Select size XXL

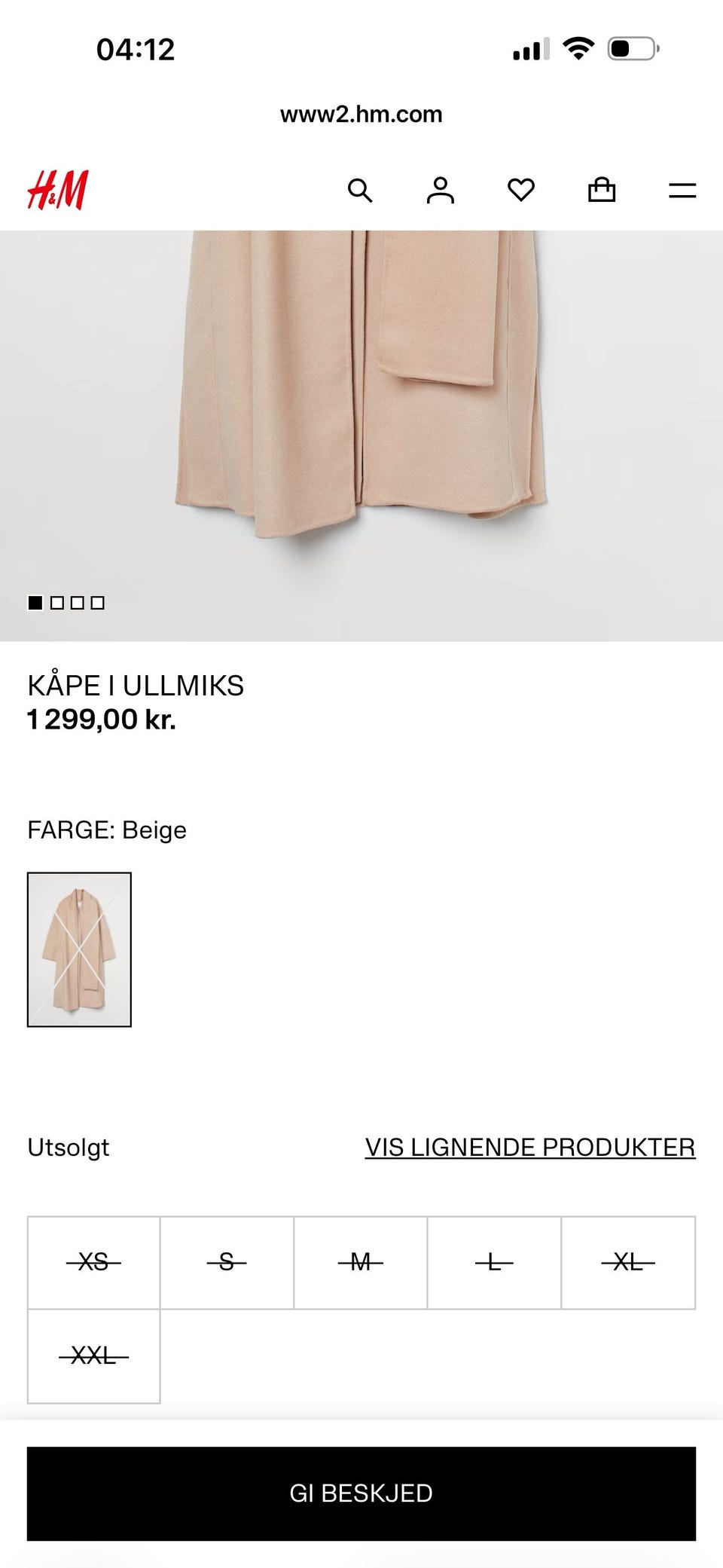coord(93,1356)
